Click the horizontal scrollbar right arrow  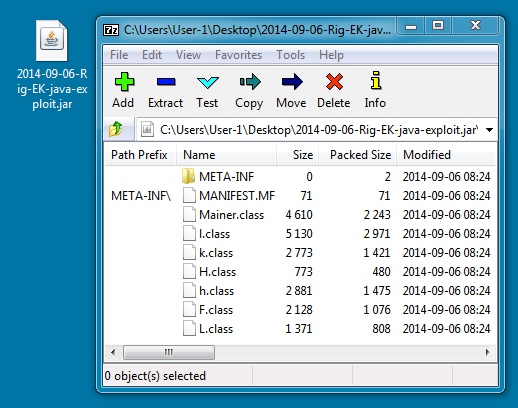click(x=488, y=352)
